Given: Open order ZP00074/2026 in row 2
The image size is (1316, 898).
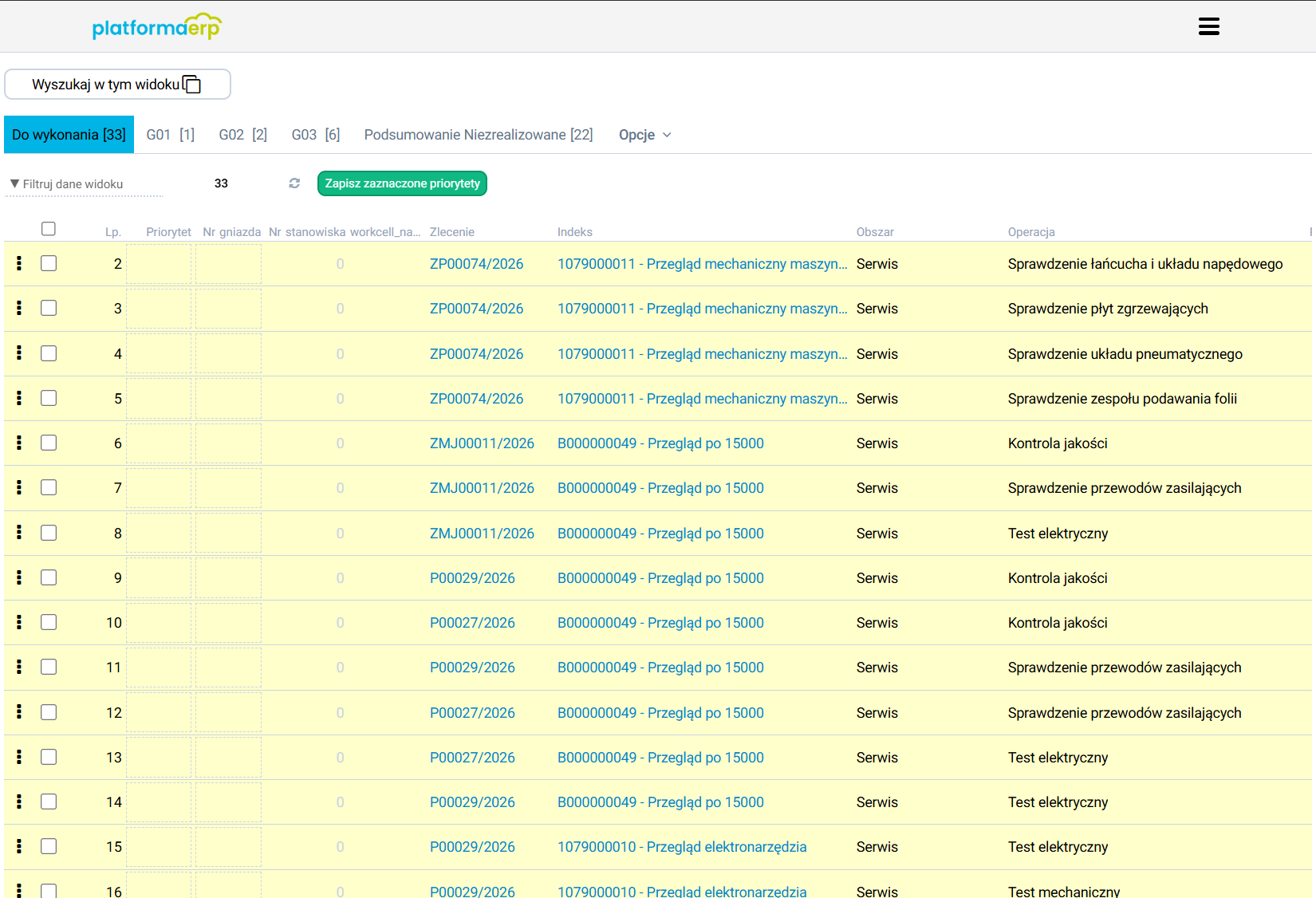Looking at the screenshot, I should click(x=476, y=264).
